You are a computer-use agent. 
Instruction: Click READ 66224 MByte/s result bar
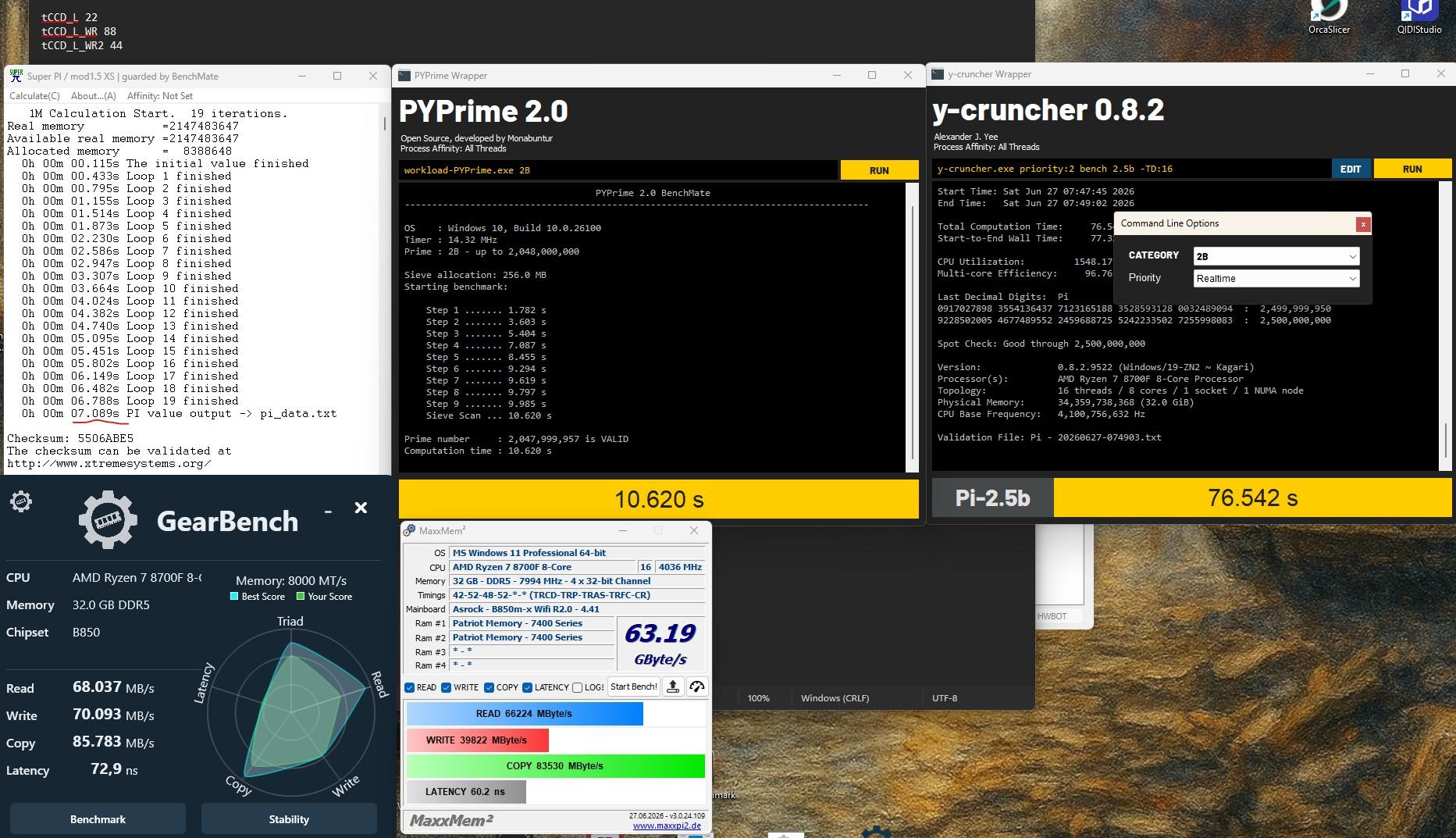click(x=524, y=714)
